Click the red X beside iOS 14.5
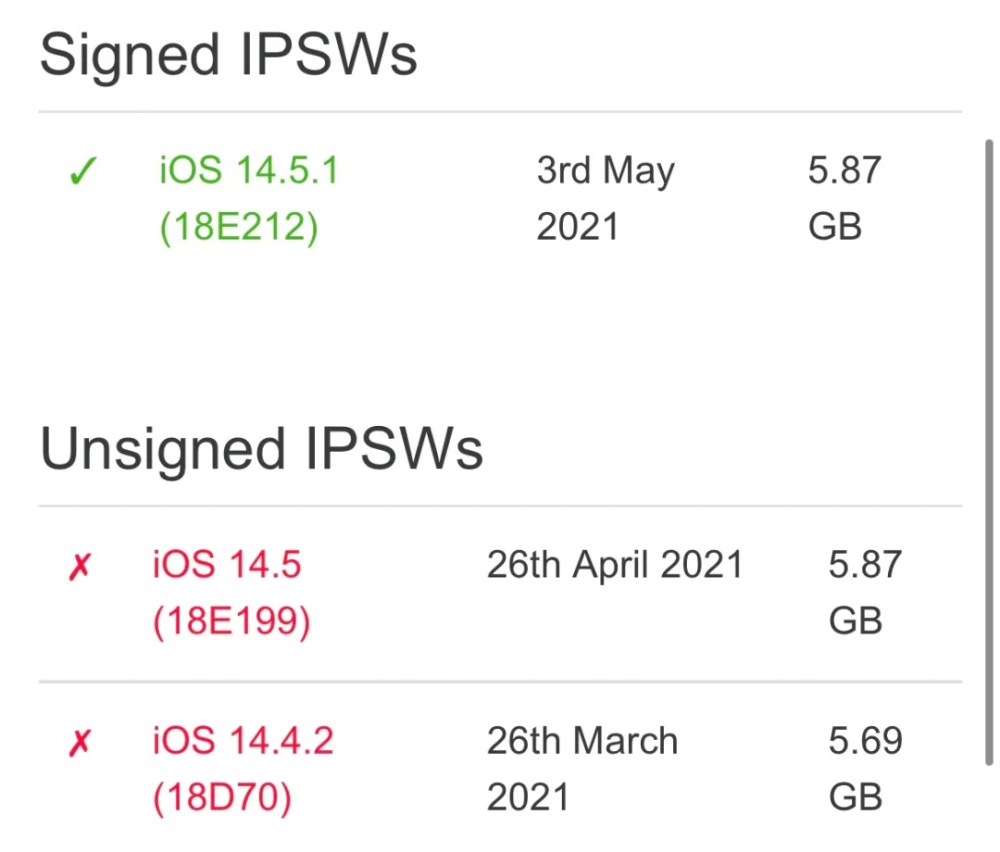Image resolution: width=1000 pixels, height=852 pixels. click(80, 566)
